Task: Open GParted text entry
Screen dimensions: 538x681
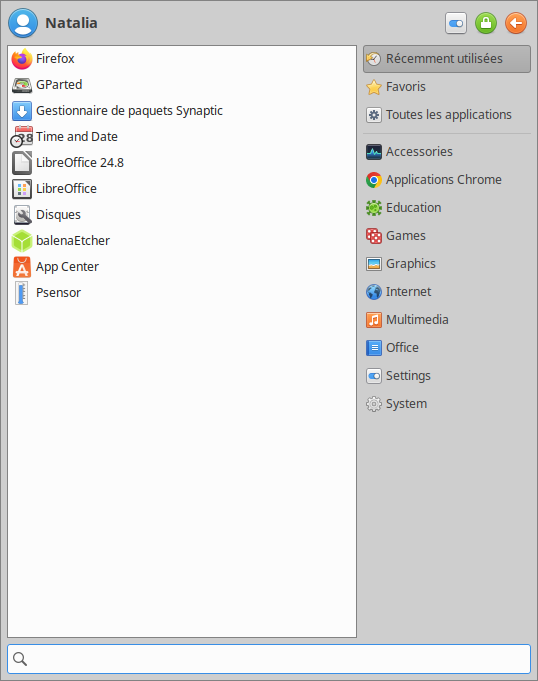Action: (59, 85)
